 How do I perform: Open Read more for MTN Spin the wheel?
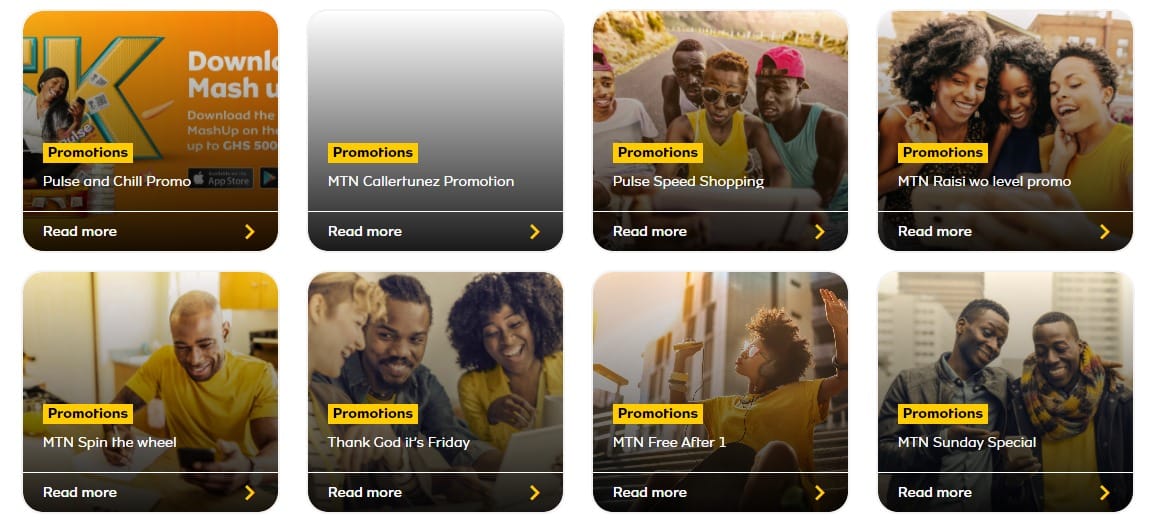tap(79, 492)
